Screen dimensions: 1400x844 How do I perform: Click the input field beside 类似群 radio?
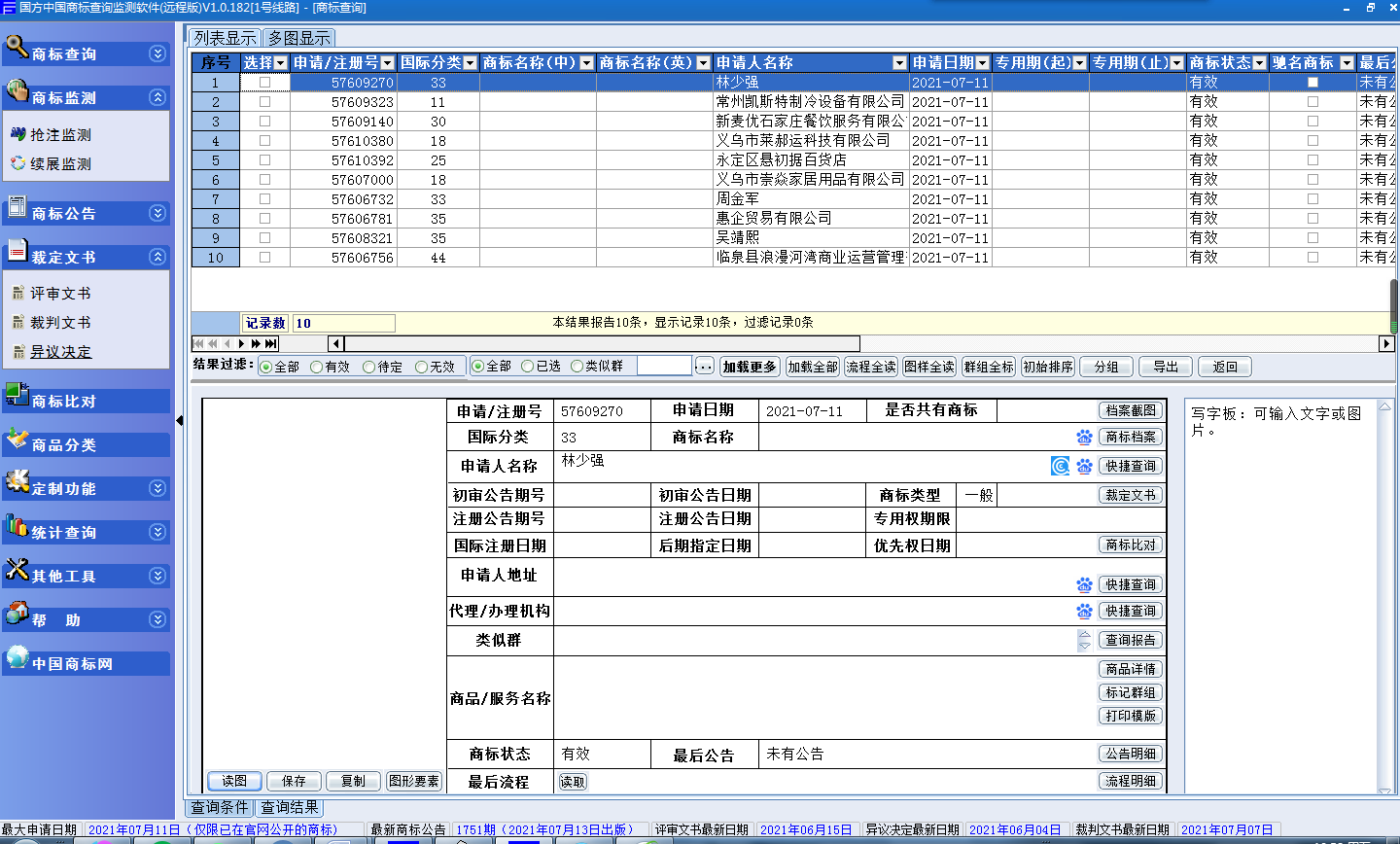(664, 366)
